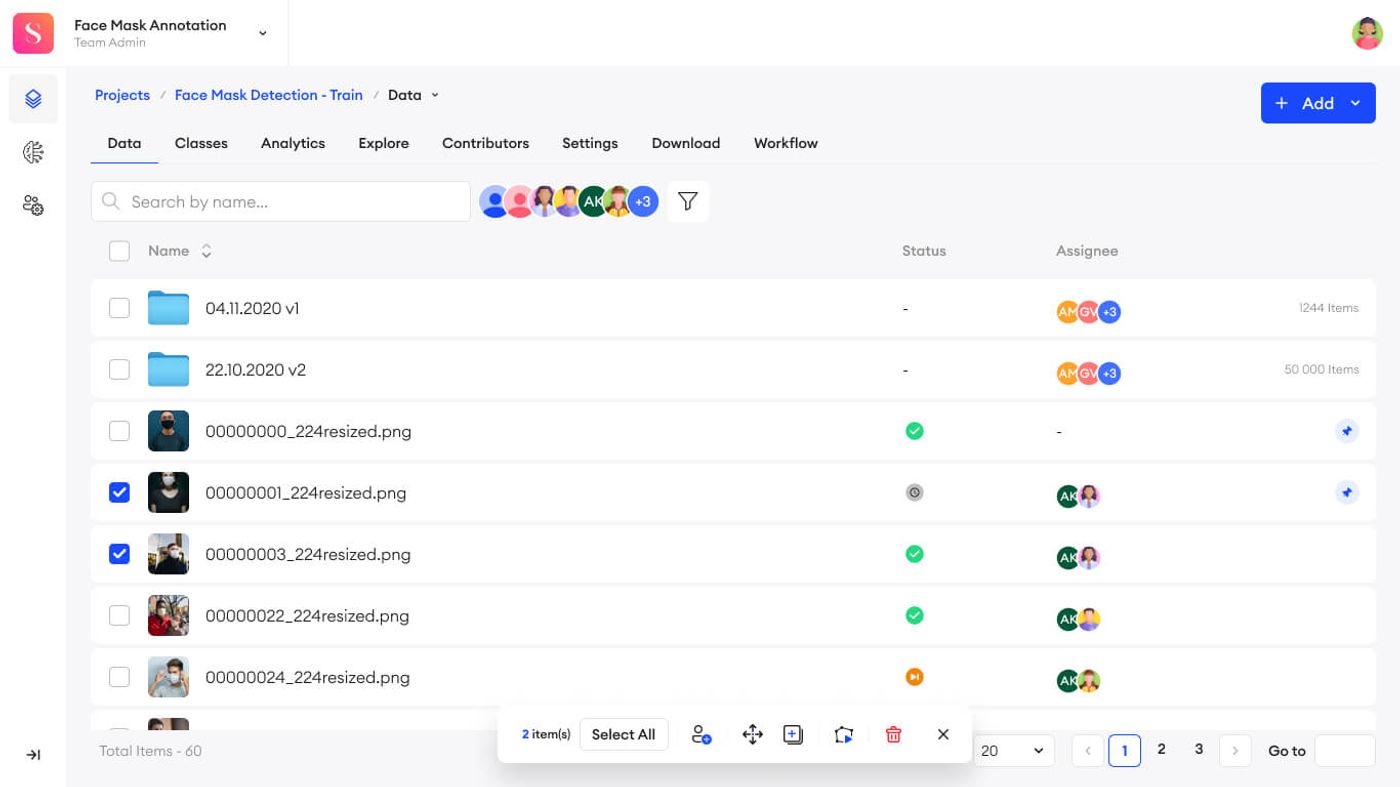The width and height of the screenshot is (1400, 787).
Task: Focus the Search by name field
Action: pos(281,202)
